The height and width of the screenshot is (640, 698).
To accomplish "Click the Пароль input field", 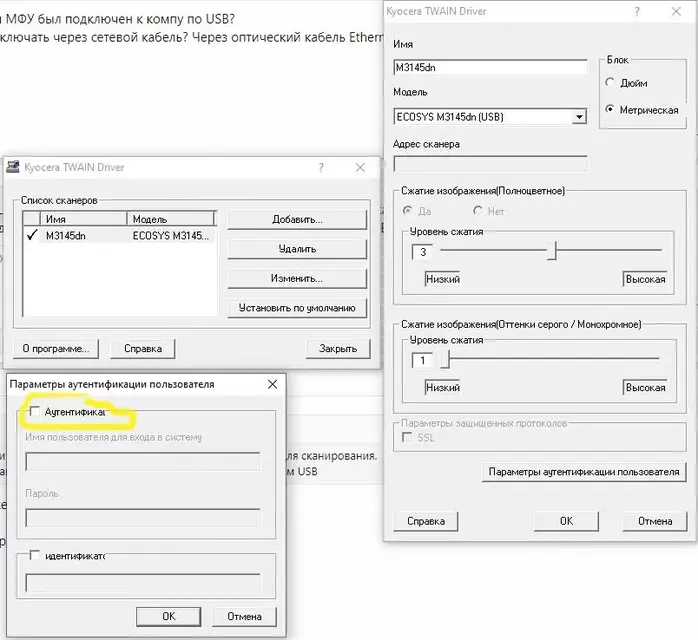I will pos(143,518).
